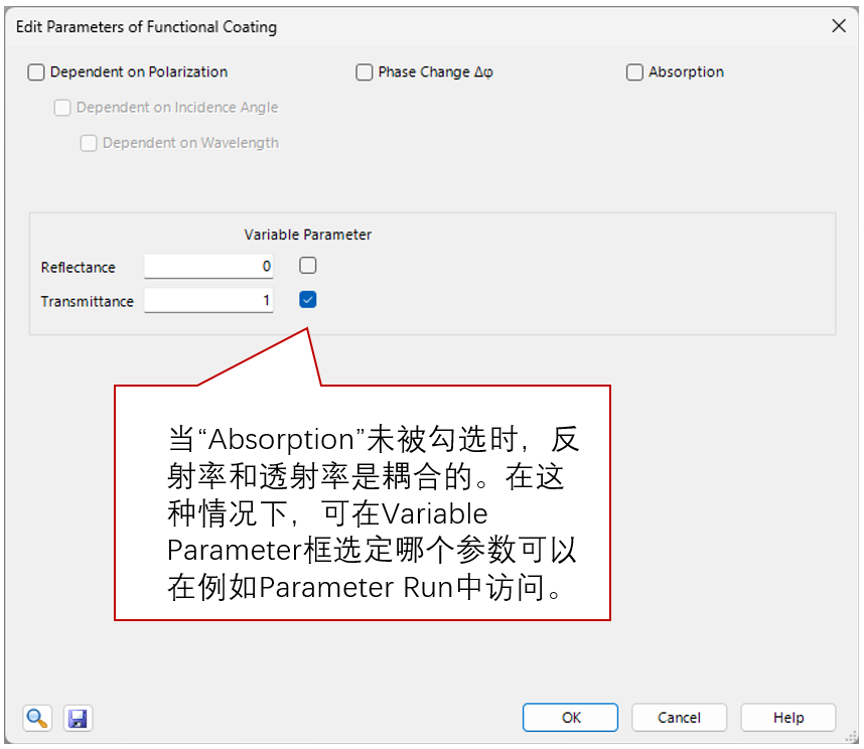Viewport: 864px width, 749px height.
Task: Click the dialog title text
Action: click(147, 27)
